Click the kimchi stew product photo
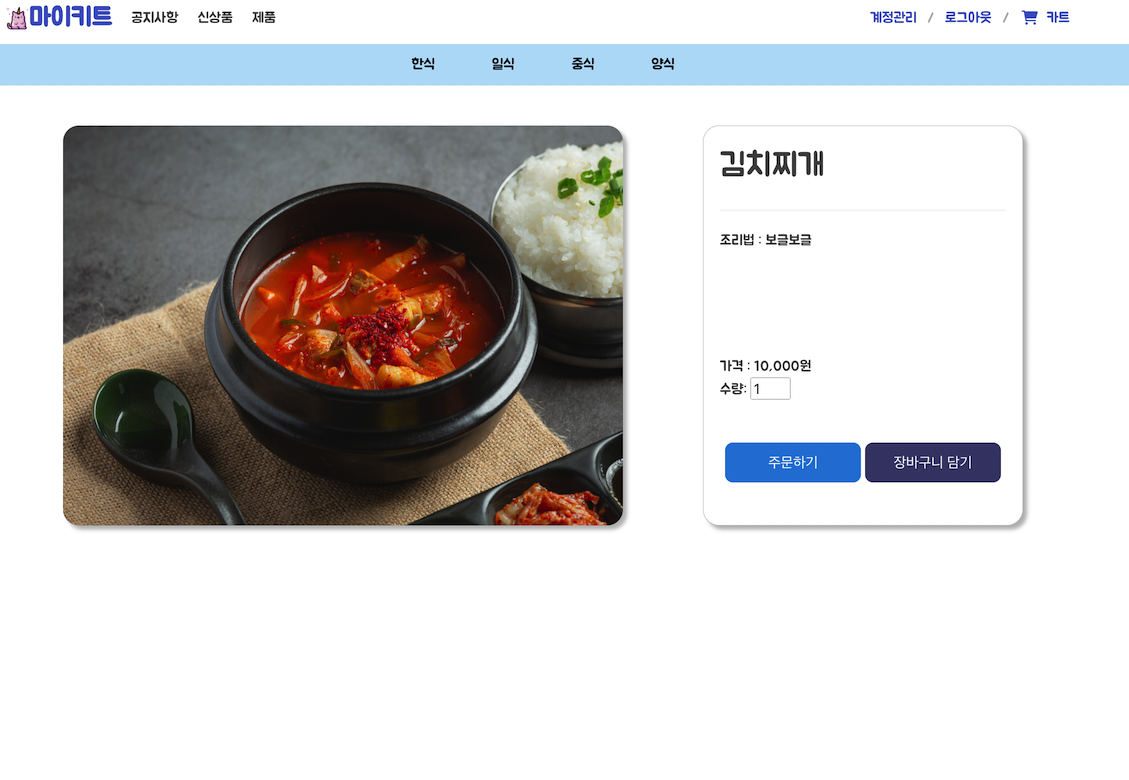Viewport: 1129px width, 780px height. [x=343, y=325]
